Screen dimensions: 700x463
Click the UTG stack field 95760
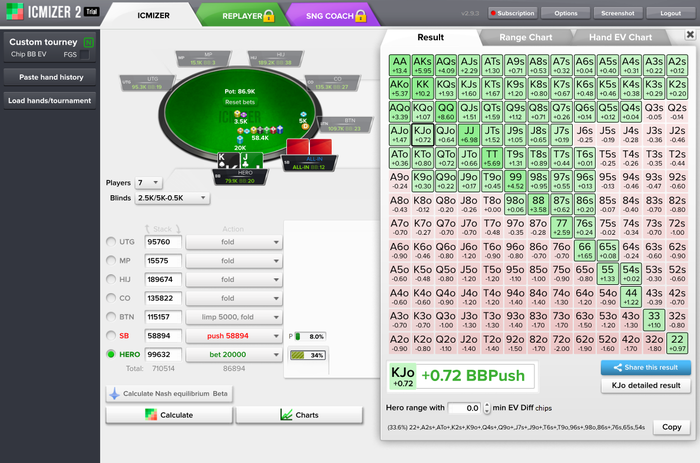(163, 242)
